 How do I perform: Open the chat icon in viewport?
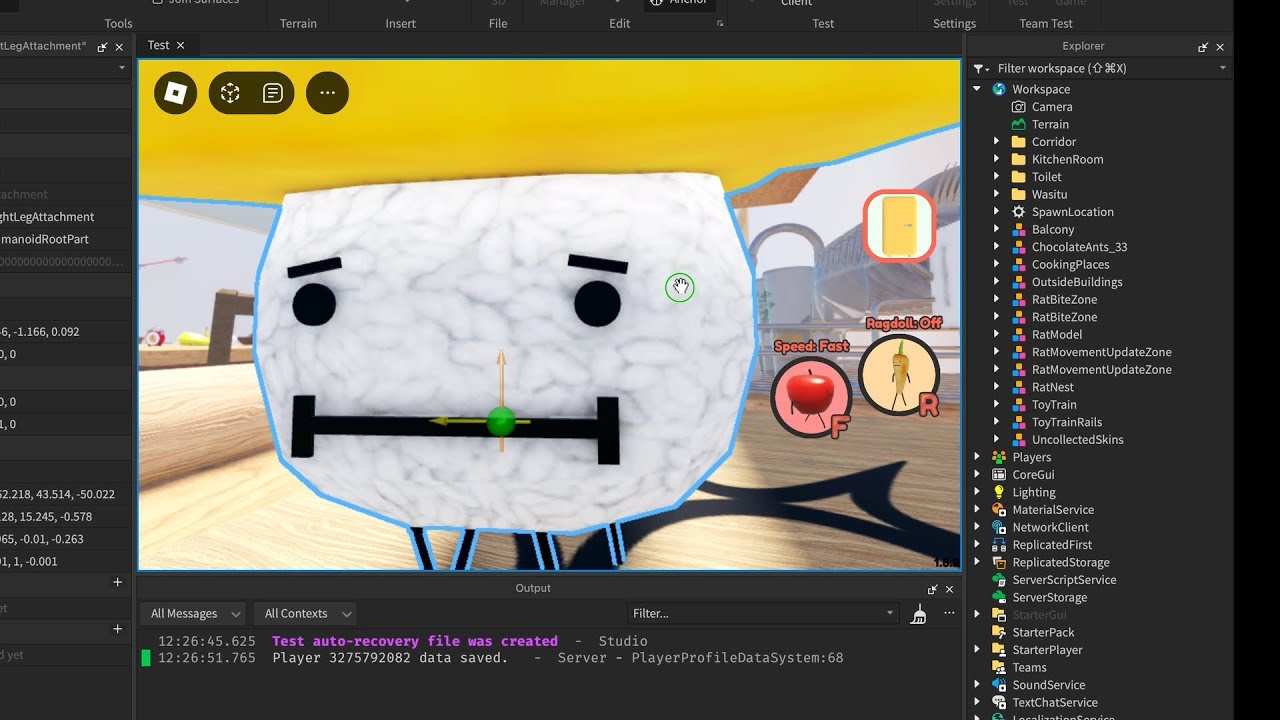(x=273, y=93)
